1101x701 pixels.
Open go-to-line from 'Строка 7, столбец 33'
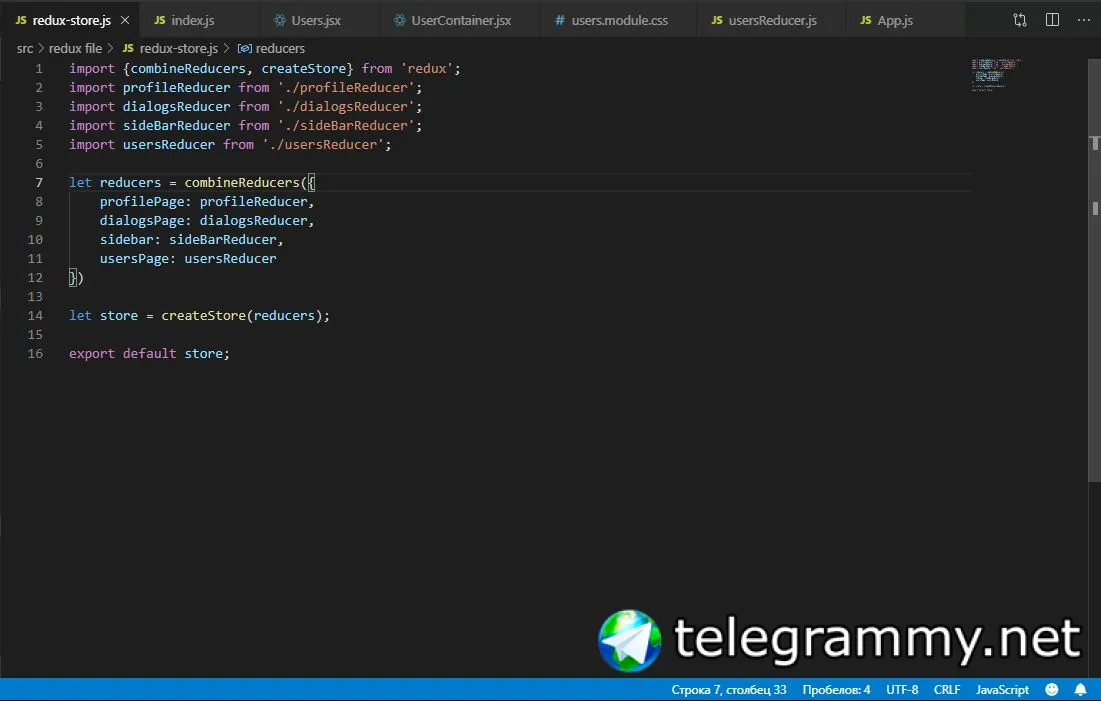coord(728,690)
